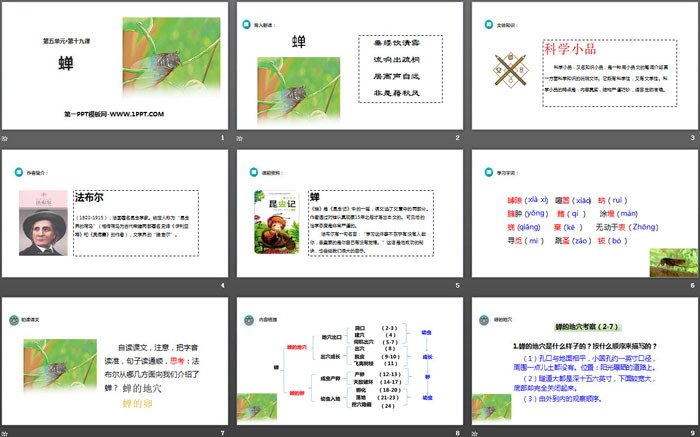Open slide 3 about 科学小品
700x437 pixels.
584,65
